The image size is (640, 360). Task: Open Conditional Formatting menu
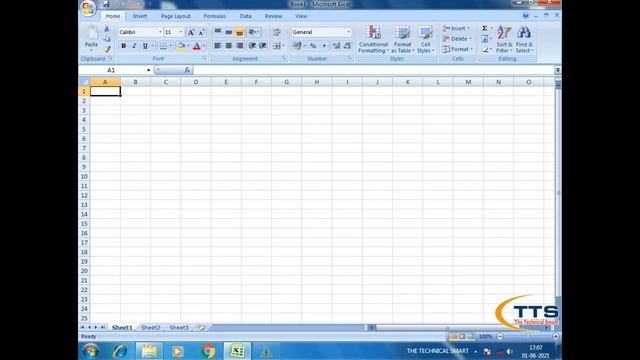(x=373, y=39)
